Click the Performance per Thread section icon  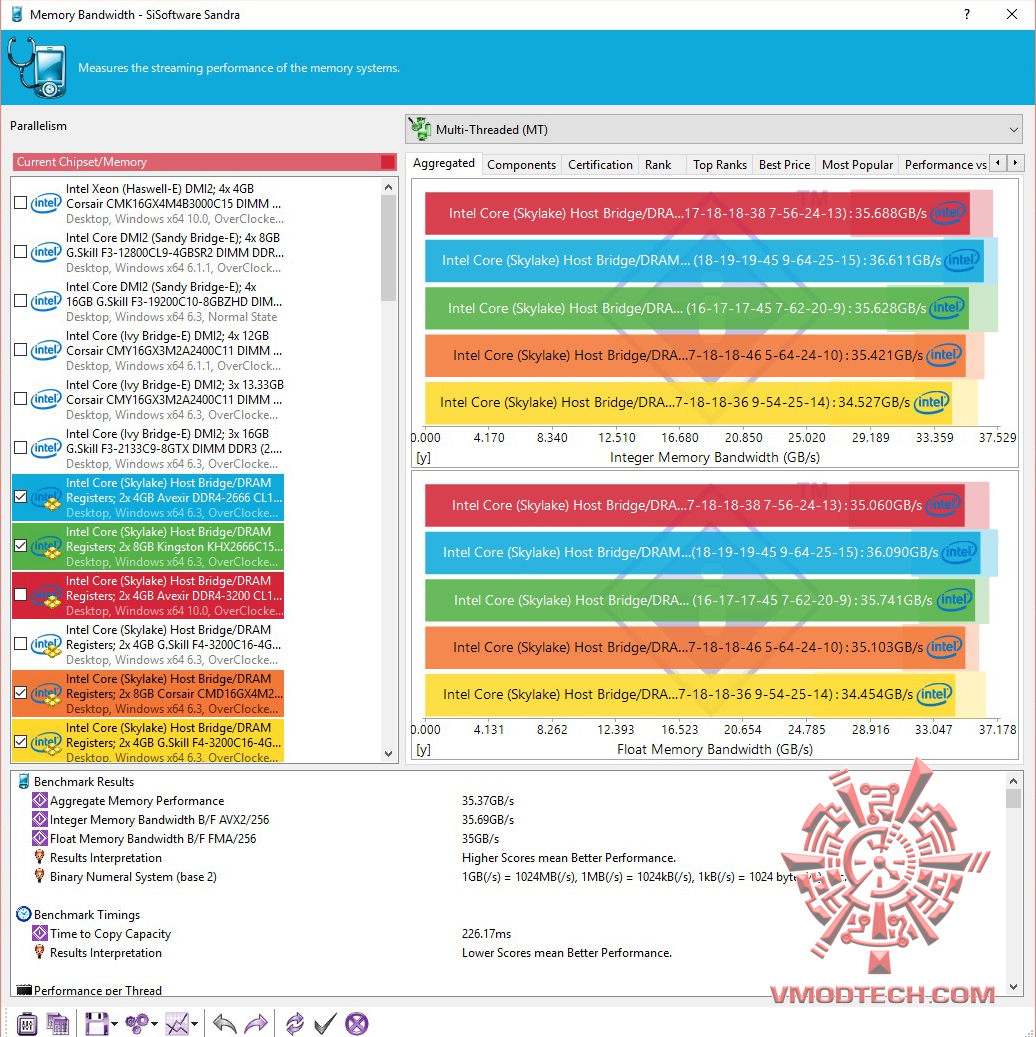[x=24, y=989]
